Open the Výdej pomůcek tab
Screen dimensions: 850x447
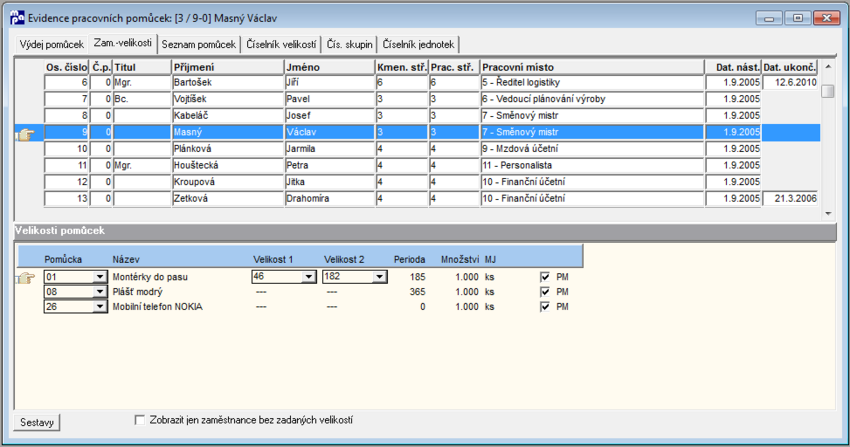[51, 44]
